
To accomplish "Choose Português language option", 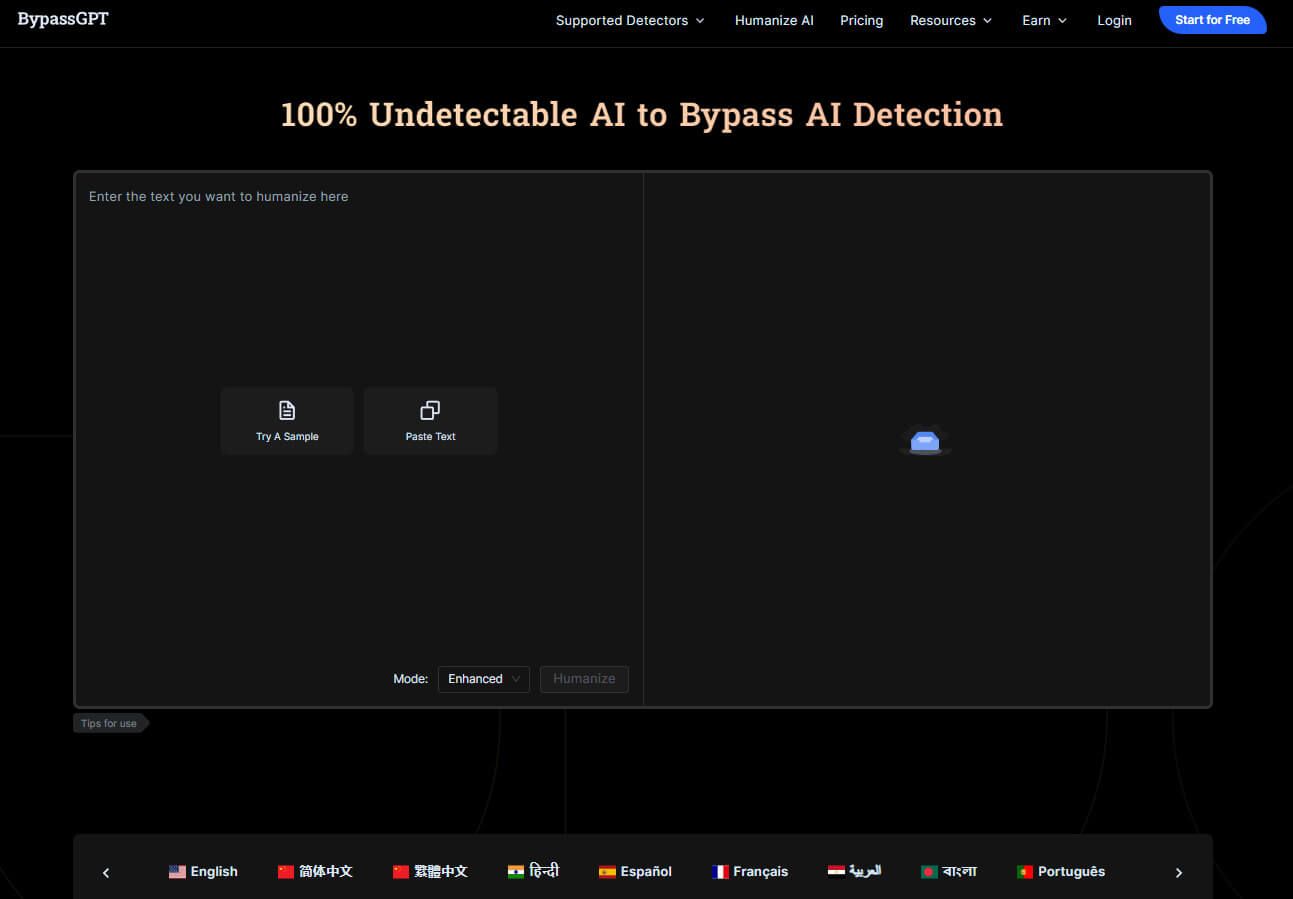I will tap(1060, 871).
